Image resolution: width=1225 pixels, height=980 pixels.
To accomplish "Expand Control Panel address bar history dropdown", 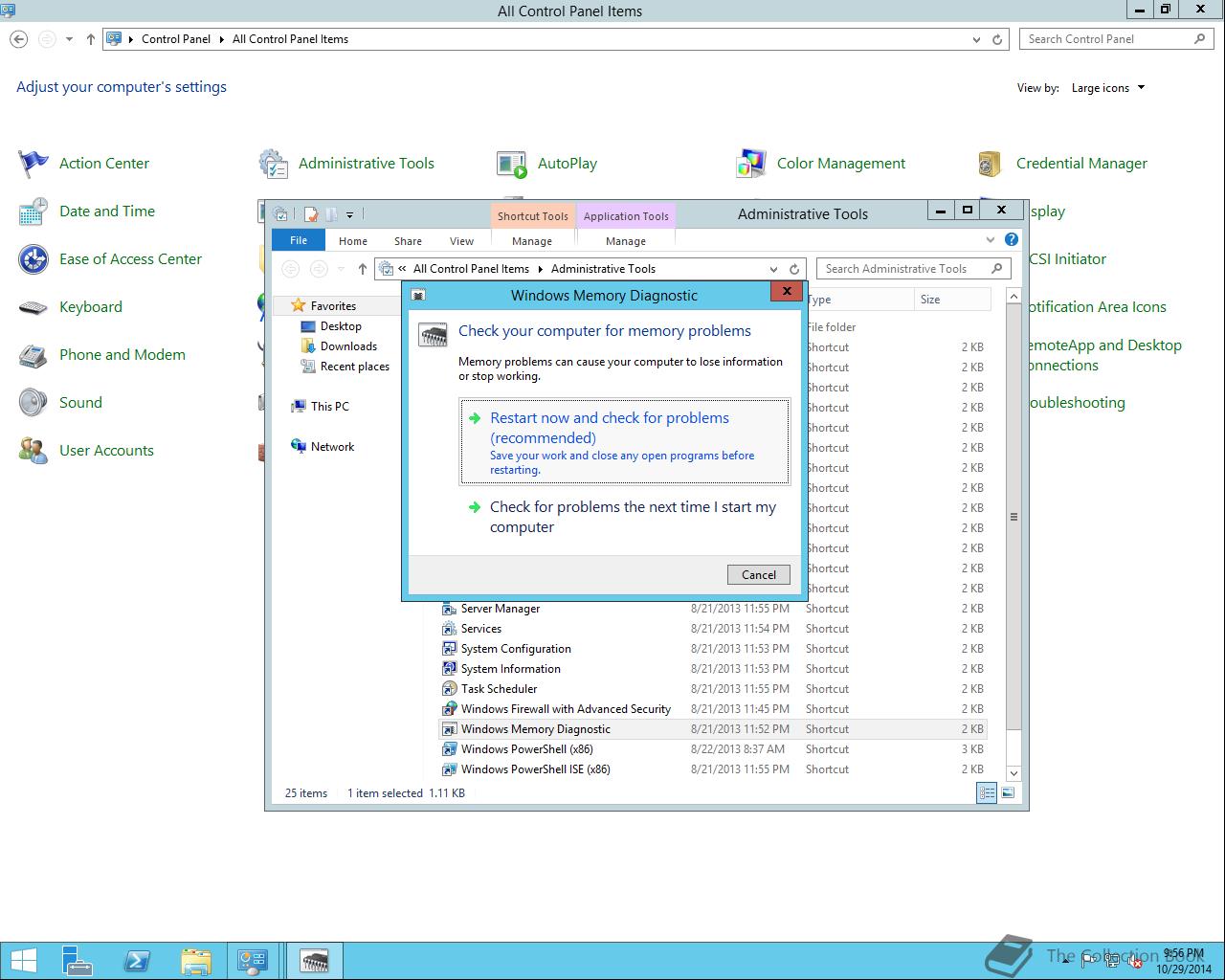I will [x=976, y=39].
